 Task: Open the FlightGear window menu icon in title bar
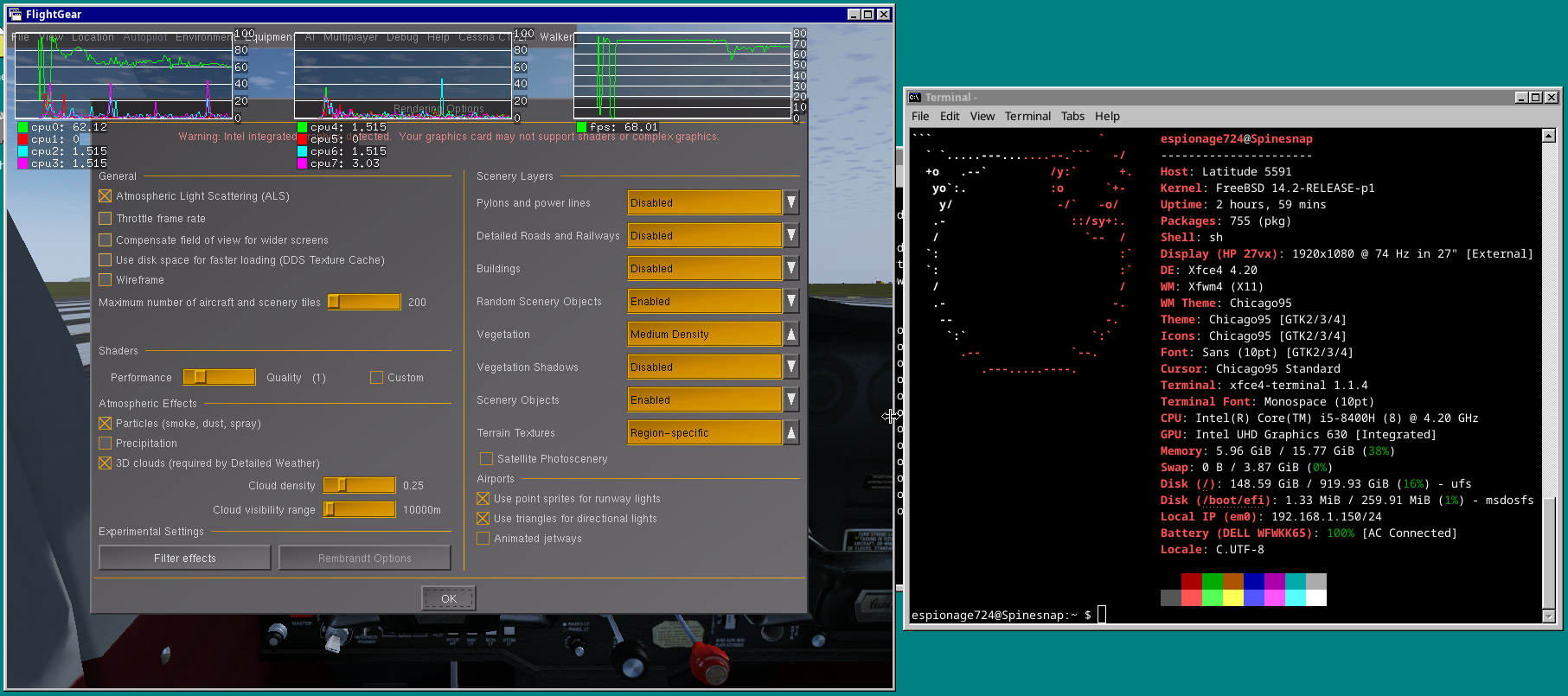point(15,14)
